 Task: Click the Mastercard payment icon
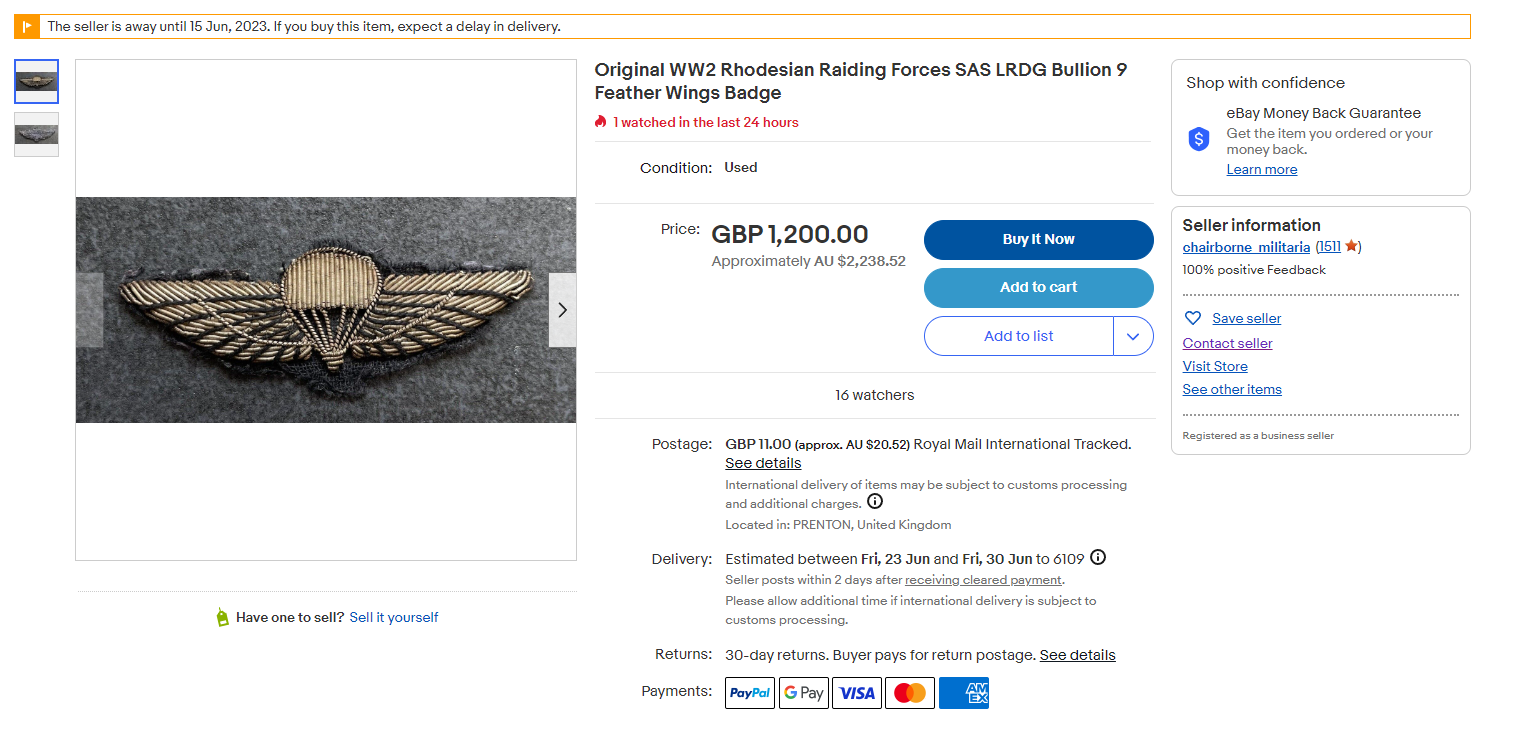910,693
